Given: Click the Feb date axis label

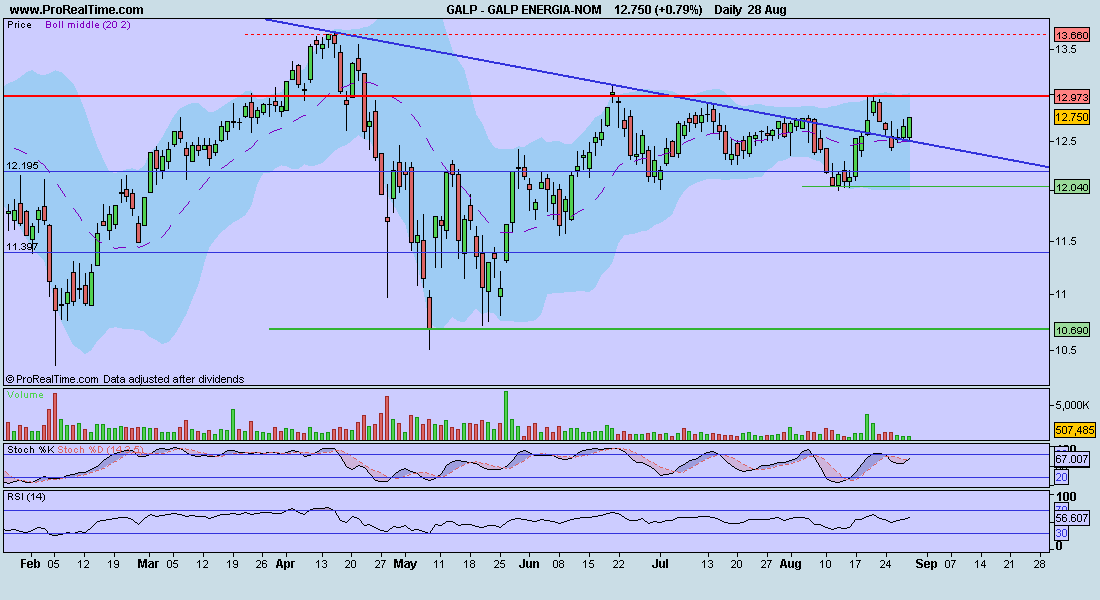Looking at the screenshot, I should (x=30, y=564).
